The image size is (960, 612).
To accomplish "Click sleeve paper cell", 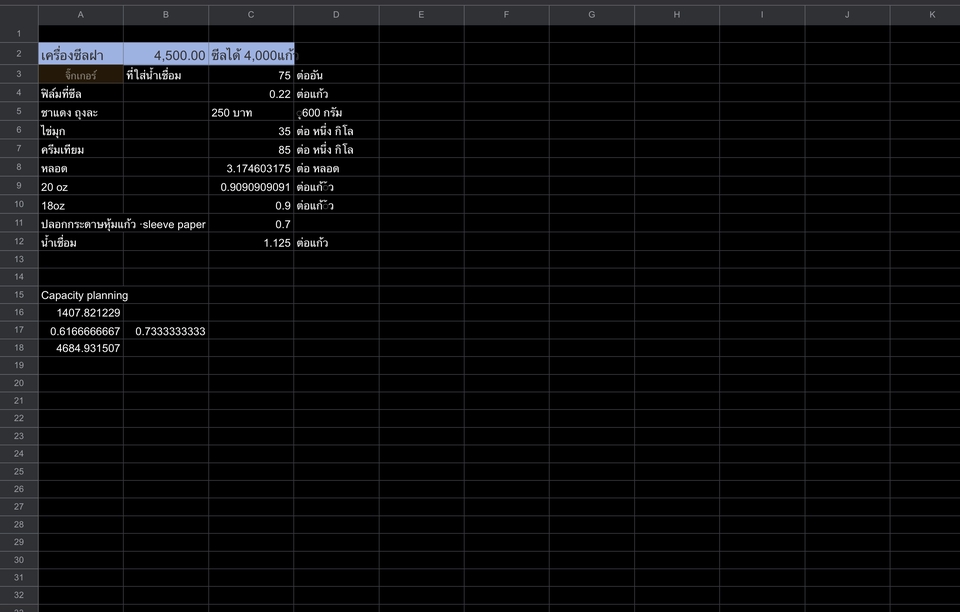I will [123, 224].
